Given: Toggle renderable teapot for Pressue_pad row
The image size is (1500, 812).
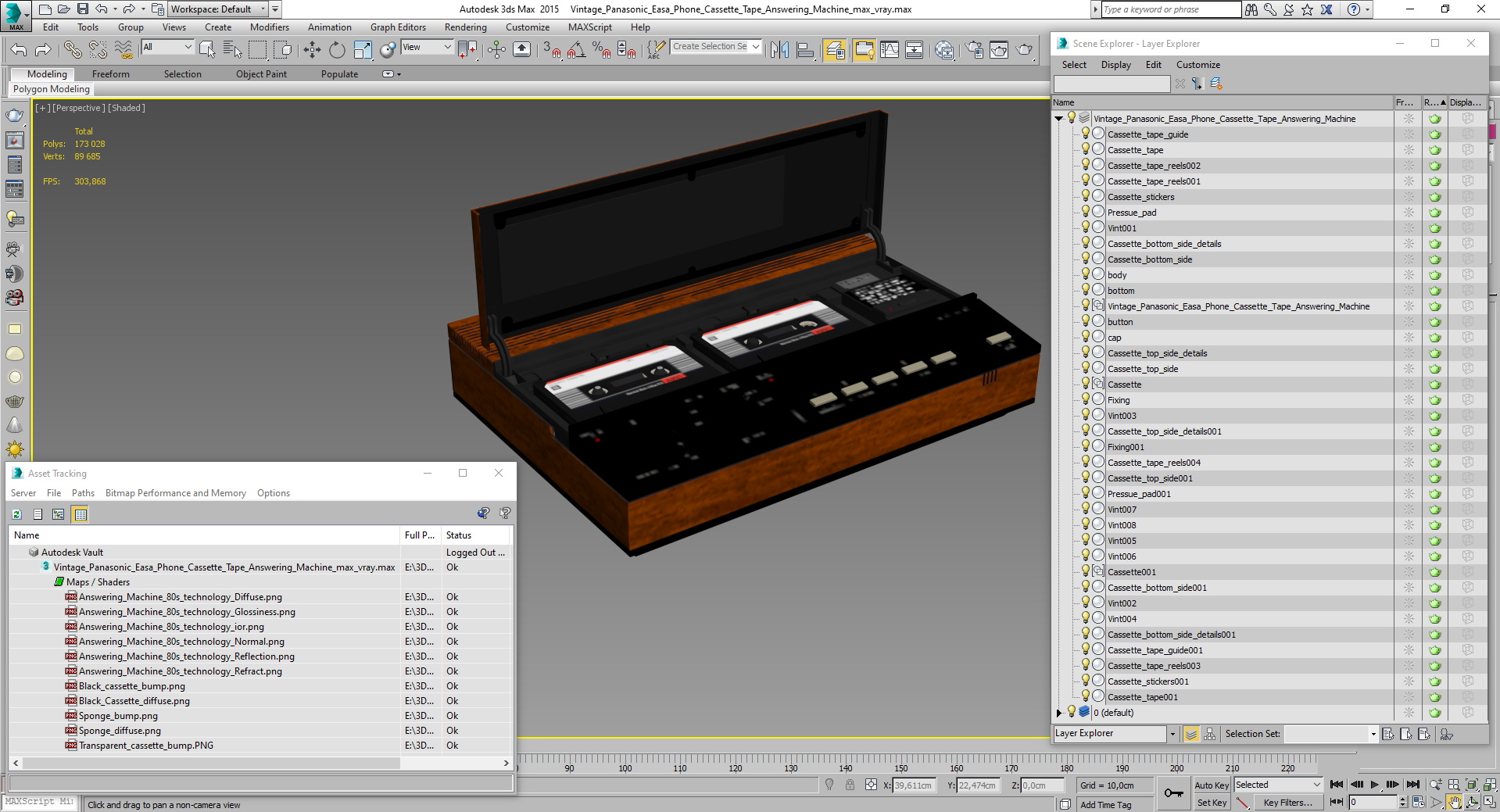Looking at the screenshot, I should (x=1435, y=213).
